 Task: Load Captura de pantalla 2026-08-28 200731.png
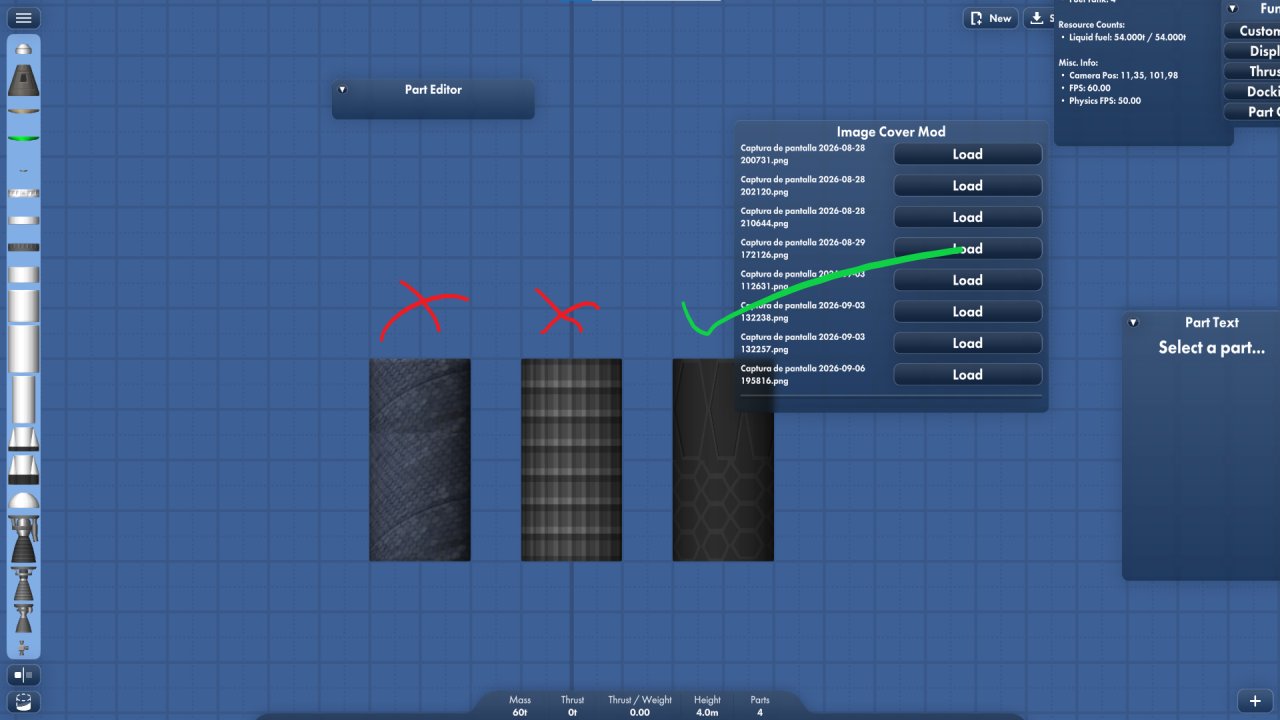967,154
